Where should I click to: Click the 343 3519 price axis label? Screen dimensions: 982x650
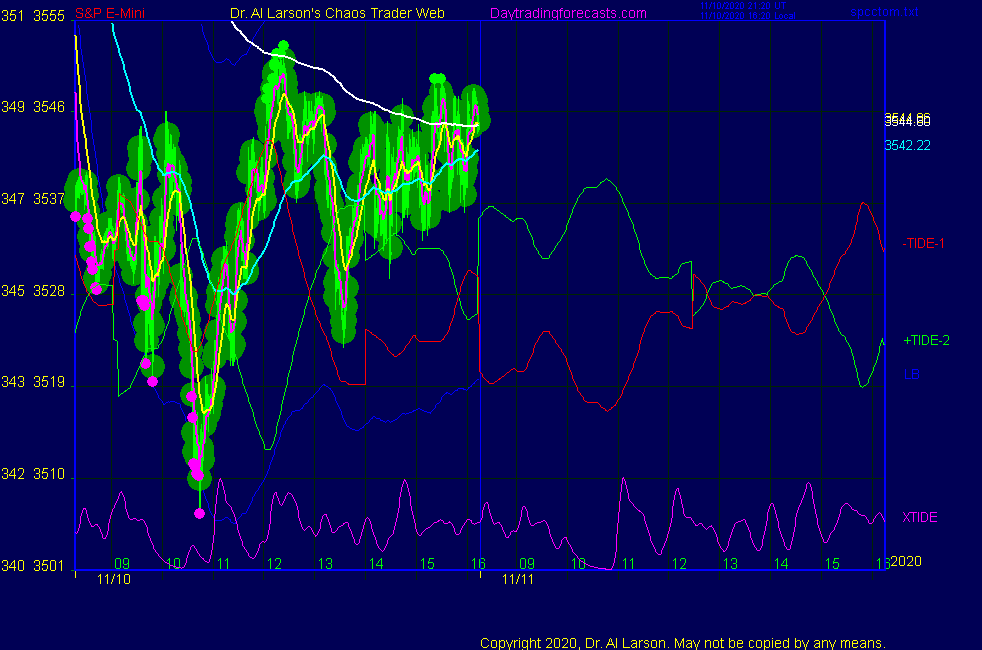click(33, 382)
